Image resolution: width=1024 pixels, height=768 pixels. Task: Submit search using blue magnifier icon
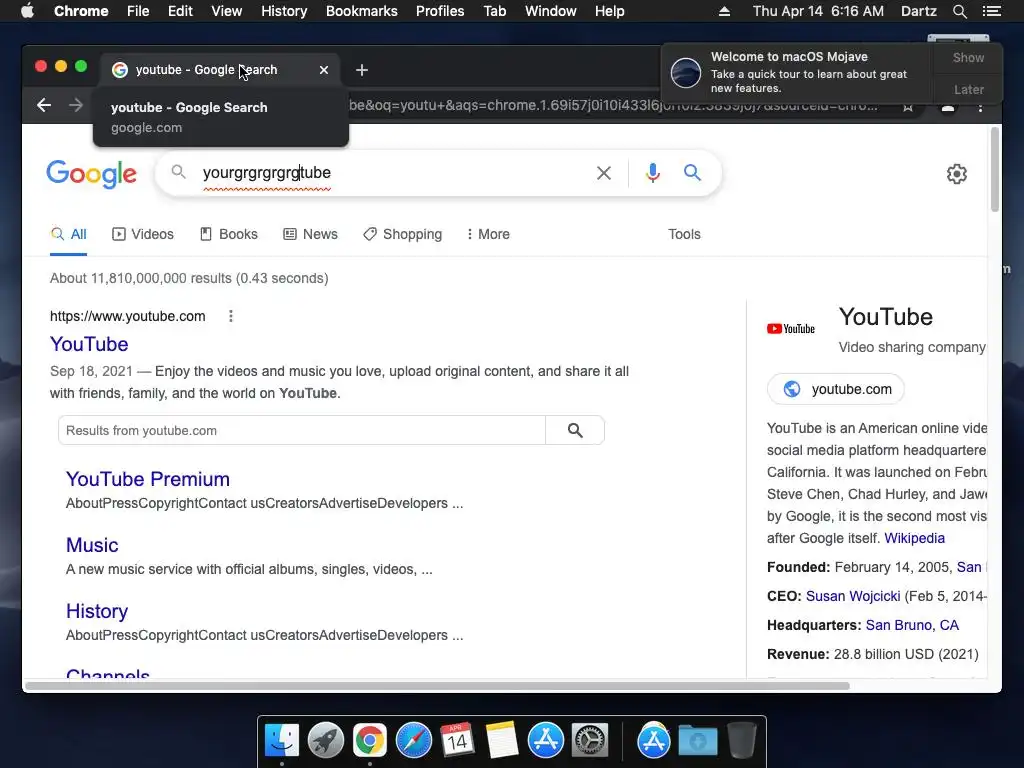(692, 172)
